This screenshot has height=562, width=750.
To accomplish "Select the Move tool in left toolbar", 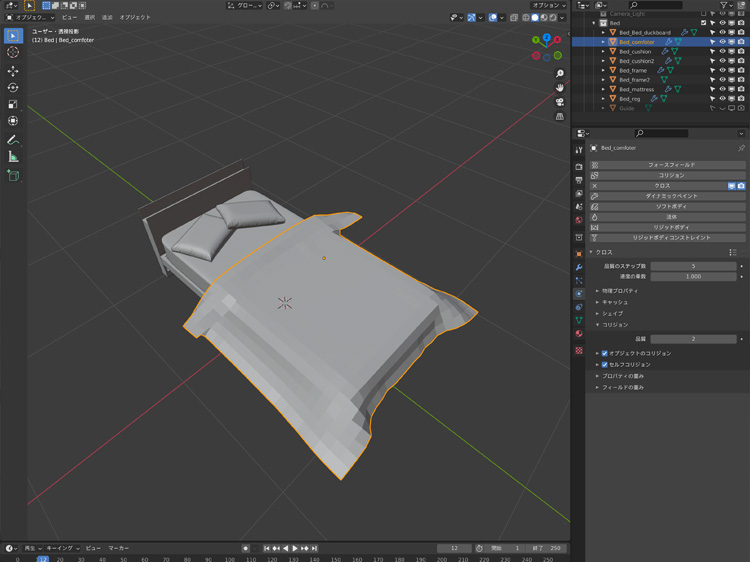I will (13, 71).
